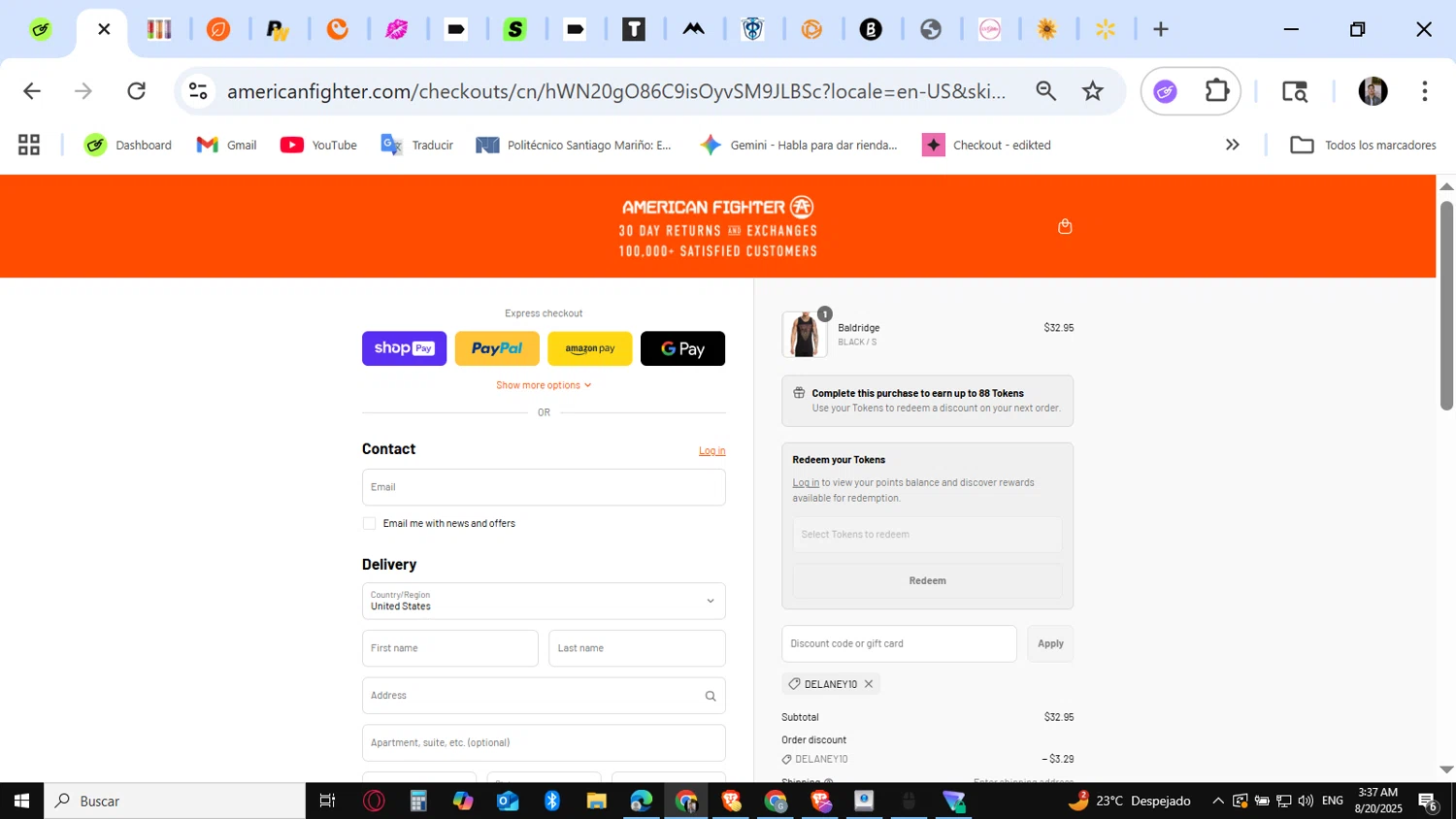1456x819 pixels.
Task: Open Outlook from the taskbar
Action: 508,801
